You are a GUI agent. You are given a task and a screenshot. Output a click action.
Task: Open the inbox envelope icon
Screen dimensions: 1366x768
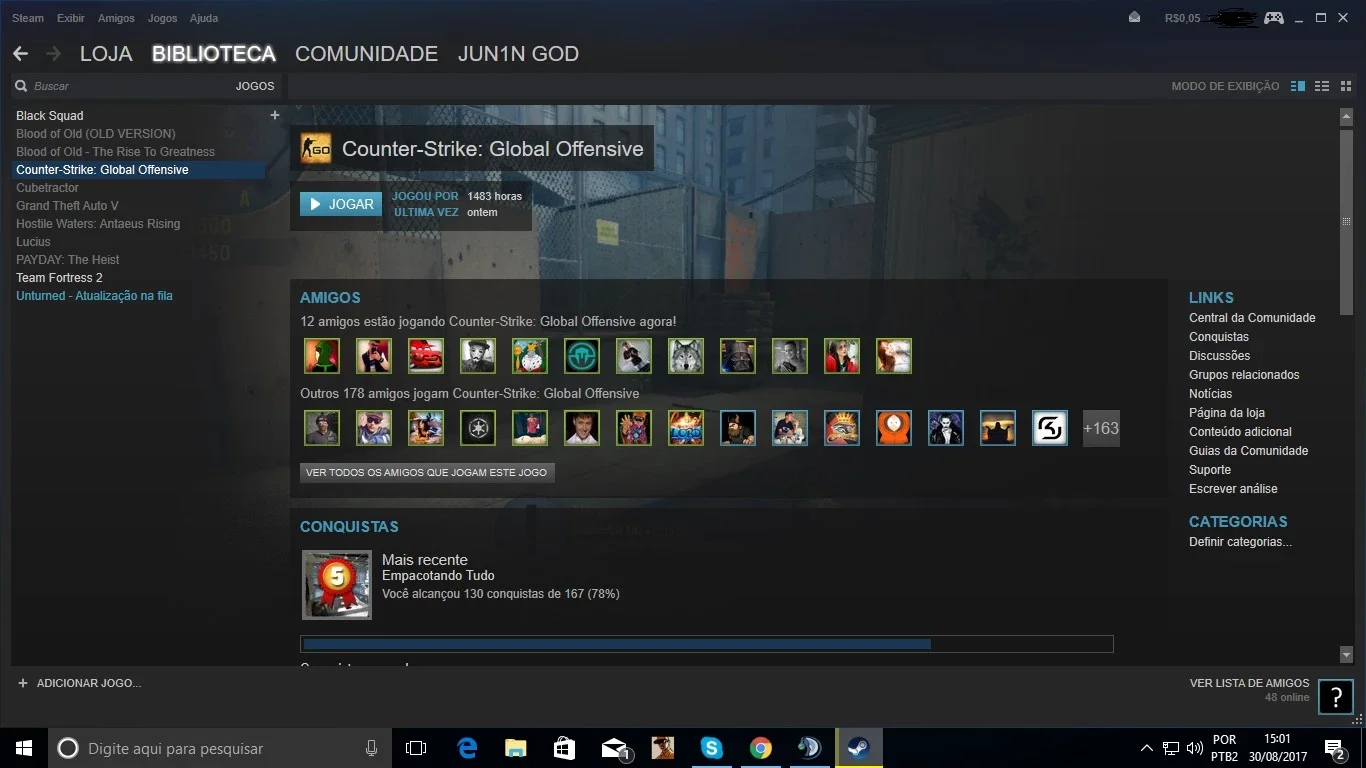(1134, 18)
